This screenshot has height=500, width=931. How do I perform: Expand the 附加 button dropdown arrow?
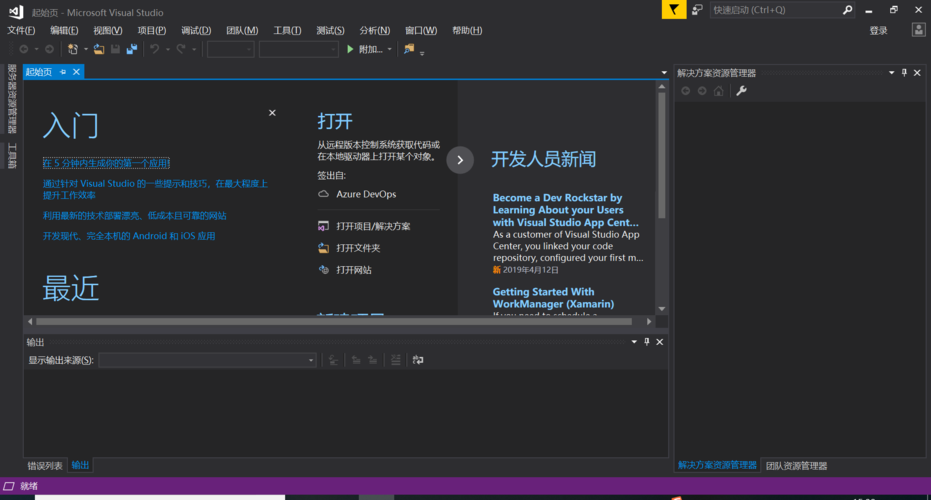click(x=390, y=49)
